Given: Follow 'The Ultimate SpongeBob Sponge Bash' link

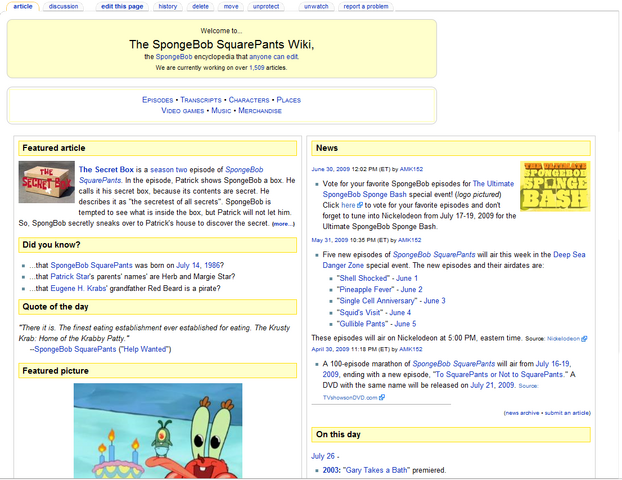Looking at the screenshot, I should (418, 189).
